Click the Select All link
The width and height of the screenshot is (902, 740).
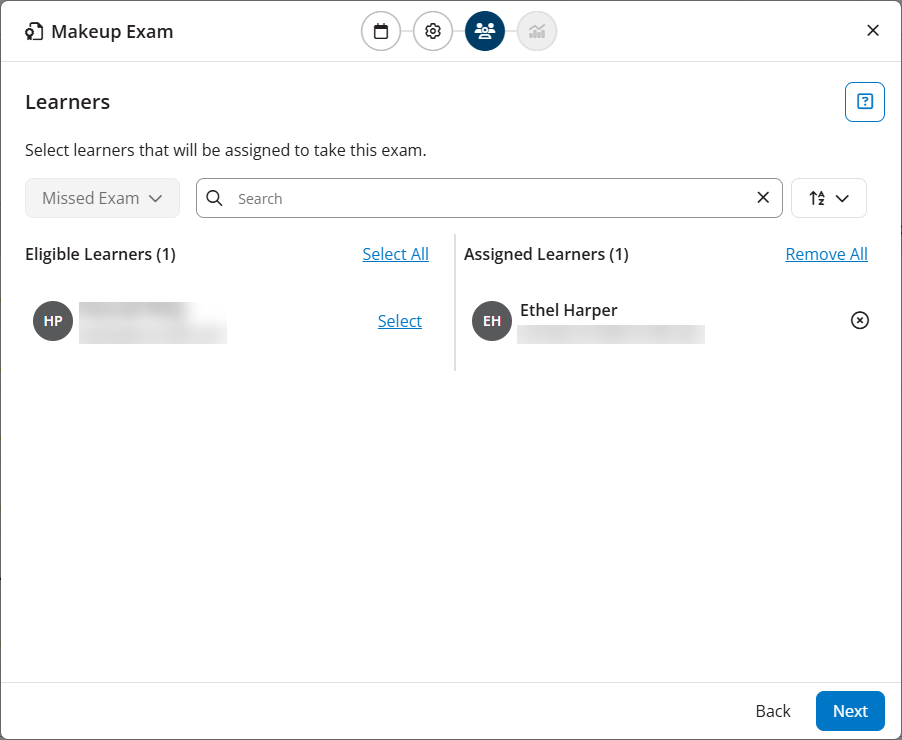point(395,254)
